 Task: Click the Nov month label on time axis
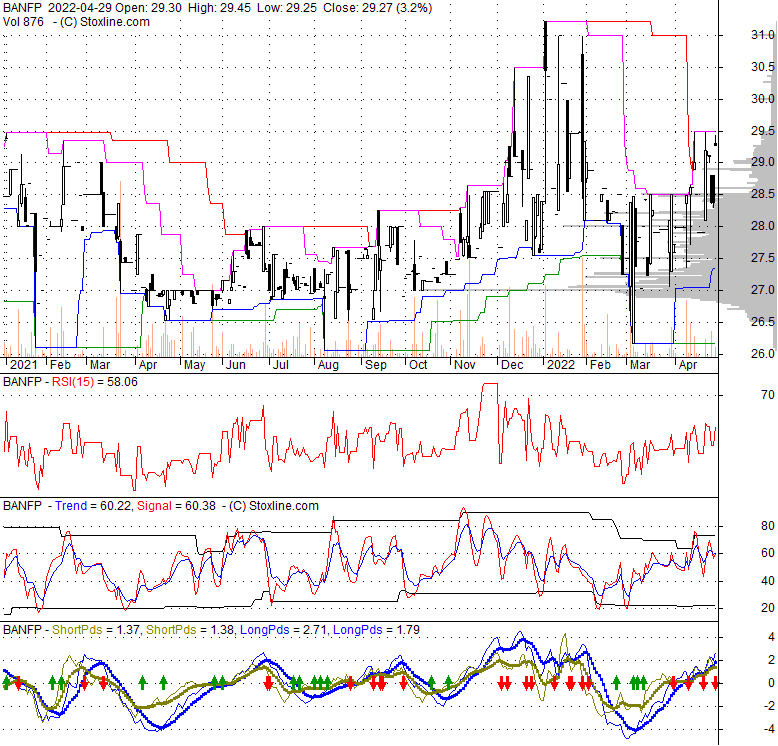point(465,365)
